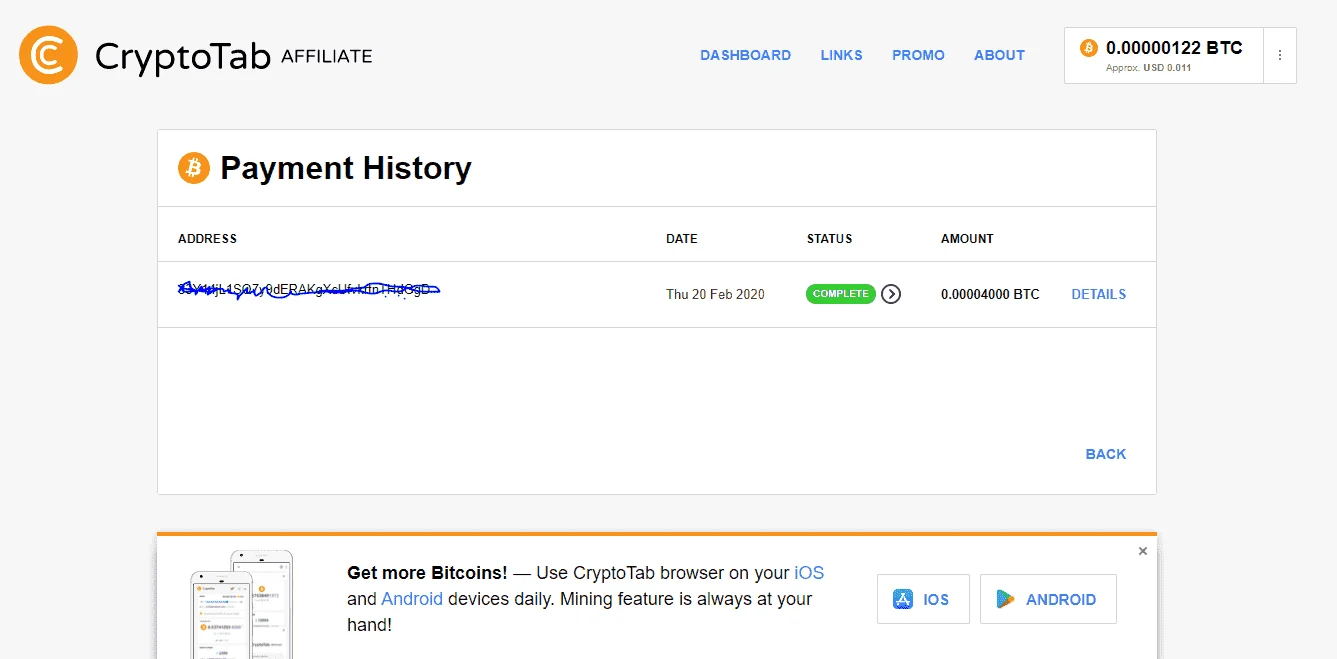Screen dimensions: 1337x659
Task: Click the IOS App Store button
Action: 923,599
